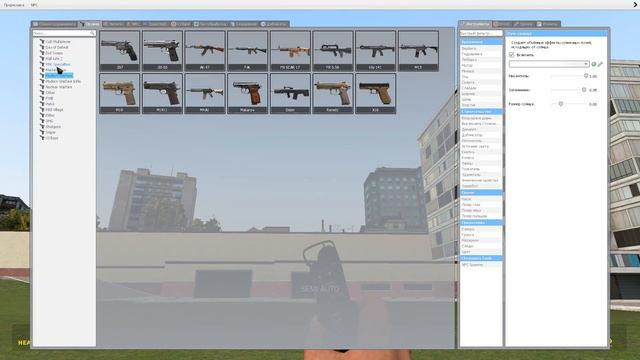The image size is (640, 360).
Task: Open the Дубликаты tab
Action: point(274,24)
